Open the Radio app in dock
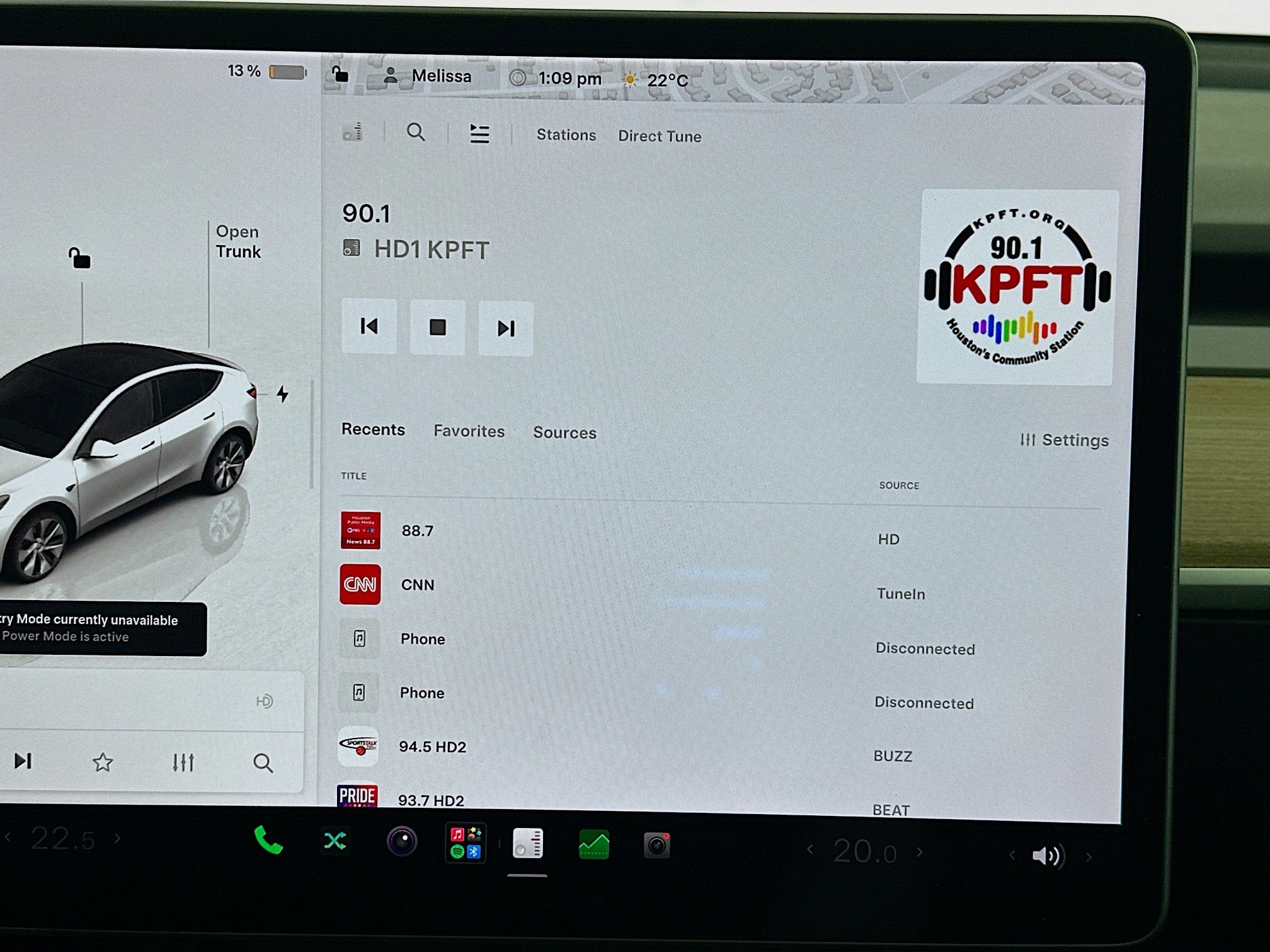The width and height of the screenshot is (1270, 952). [x=528, y=843]
